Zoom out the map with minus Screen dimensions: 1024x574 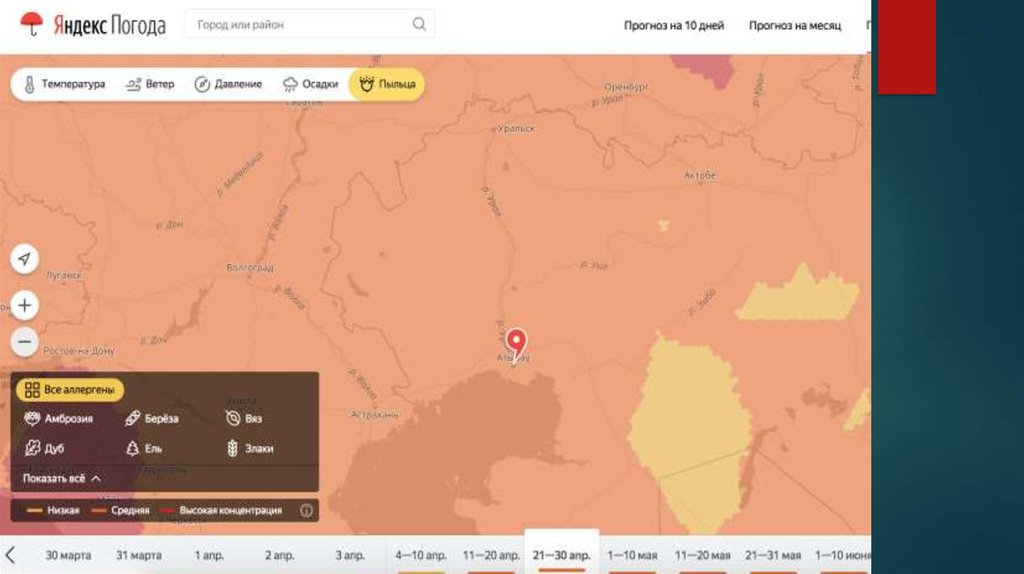coord(25,342)
